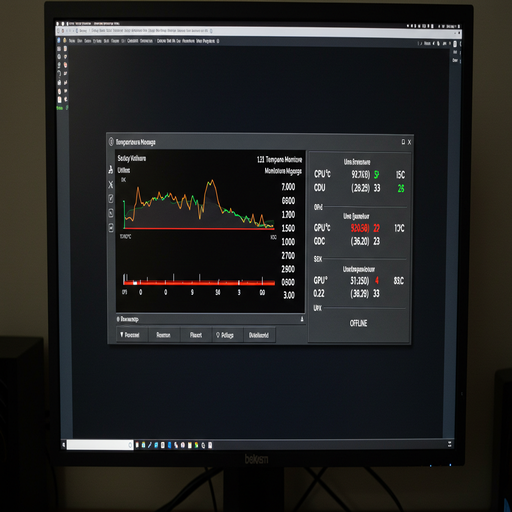
Task: Click the "2.700" scale value beside the chart
Action: [x=288, y=256]
